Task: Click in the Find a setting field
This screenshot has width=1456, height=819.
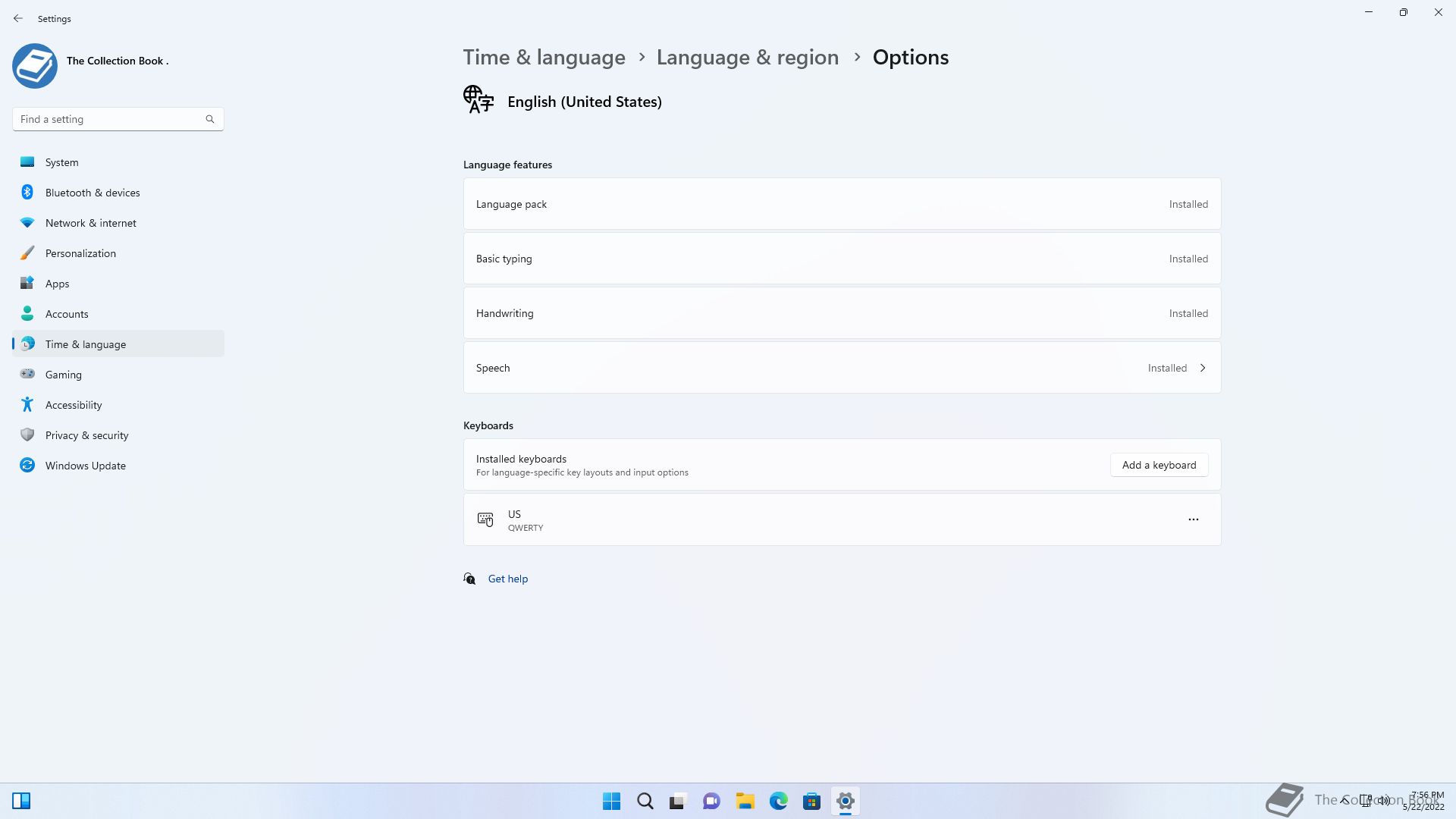Action: pyautogui.click(x=110, y=119)
